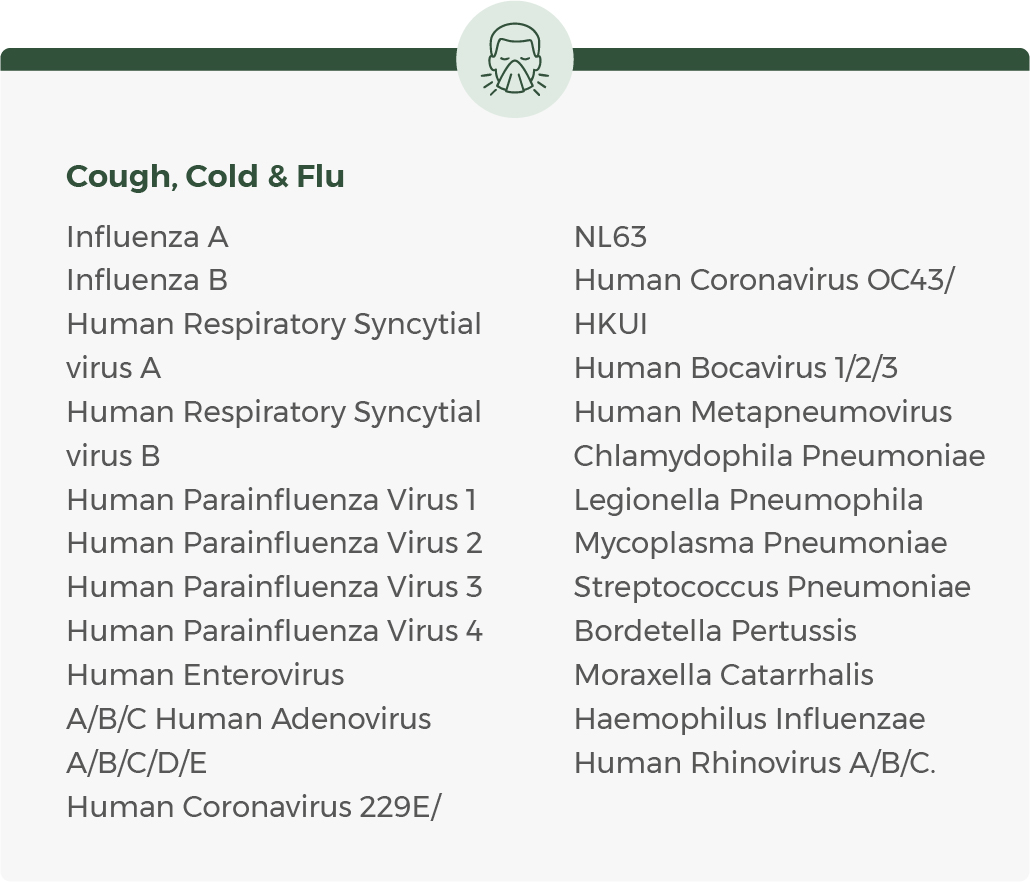Select Mycoplasma Pneumoniae
This screenshot has height=882, width=1030.
[x=760, y=544]
